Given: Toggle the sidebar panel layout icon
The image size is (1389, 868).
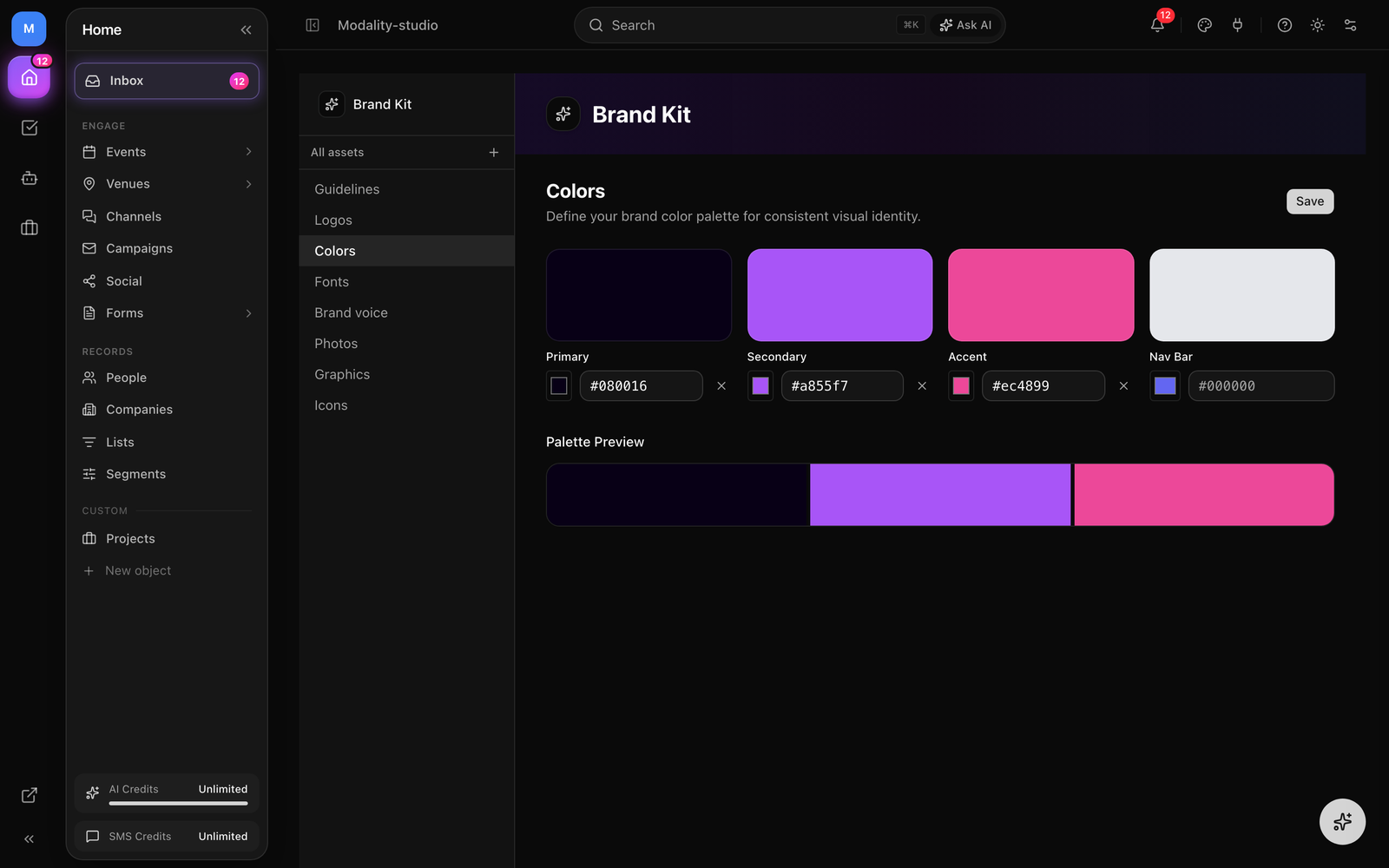Looking at the screenshot, I should (x=313, y=25).
